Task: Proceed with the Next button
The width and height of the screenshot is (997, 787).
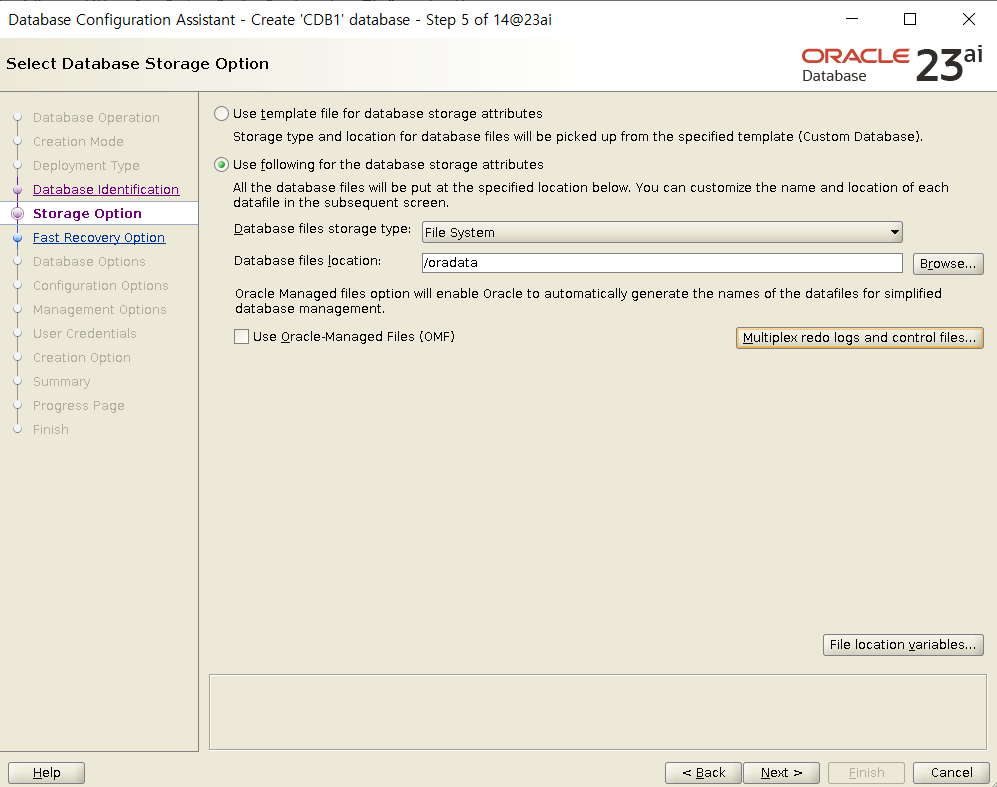Action: pos(781,772)
